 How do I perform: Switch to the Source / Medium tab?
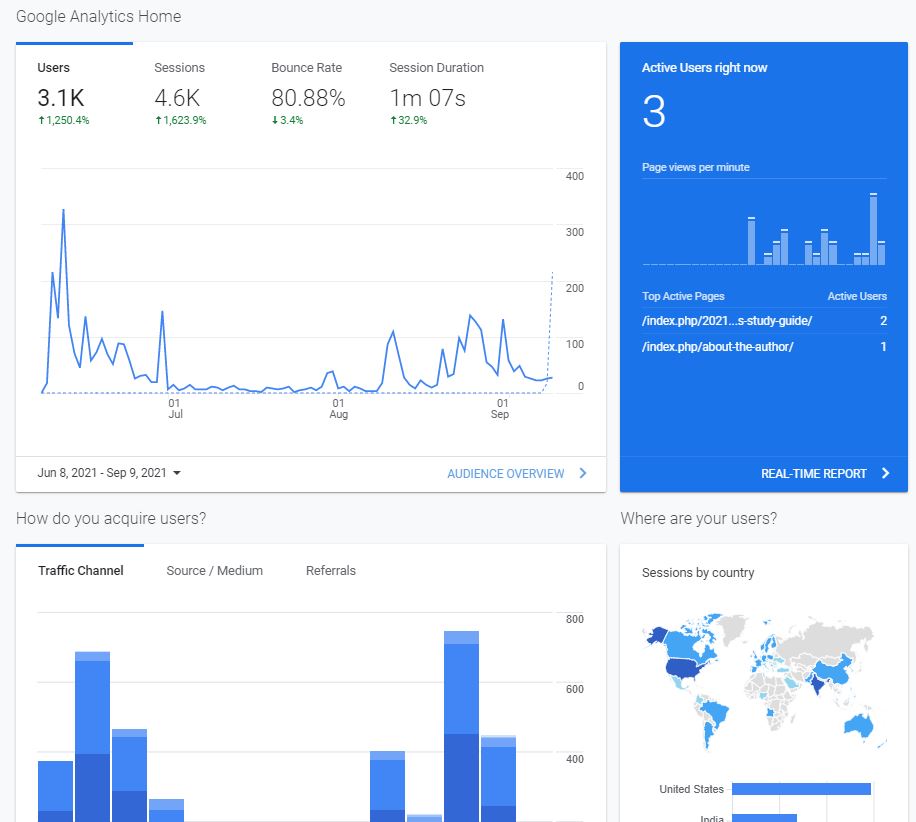[x=214, y=571]
